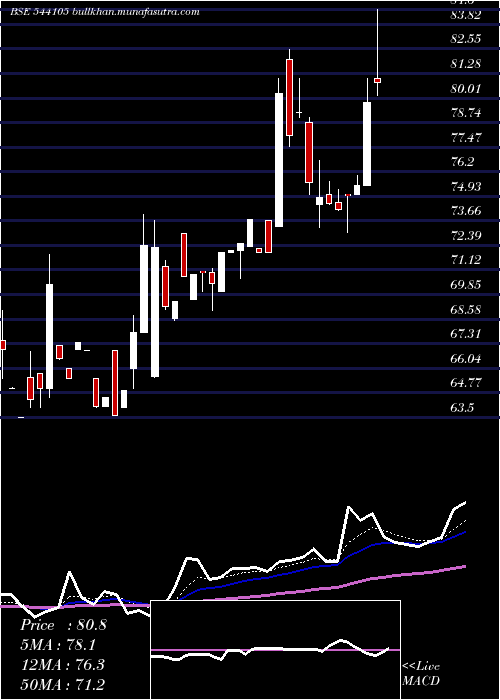Click the <<Live MACD label
This screenshot has width=500, height=700.
pyautogui.click(x=421, y=673)
